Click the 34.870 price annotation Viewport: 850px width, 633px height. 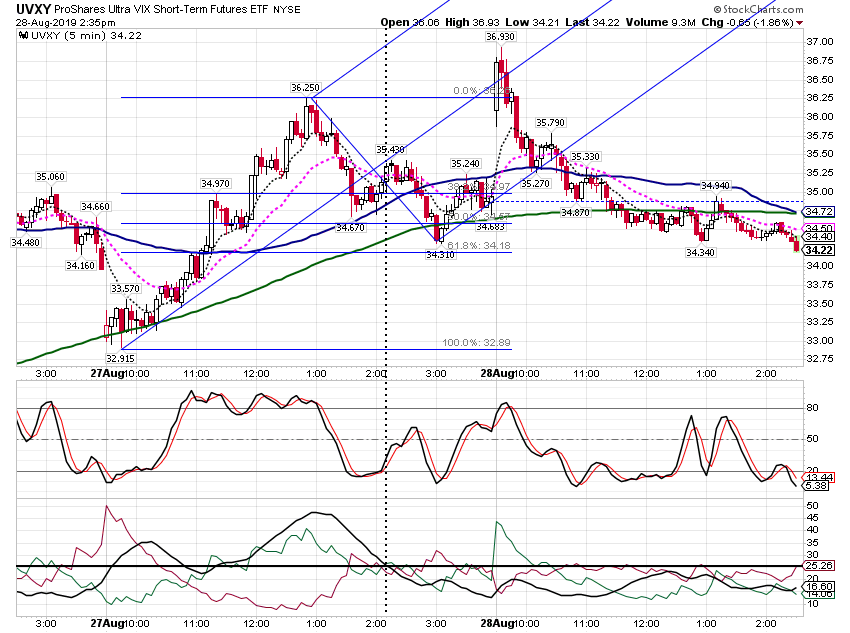575,212
